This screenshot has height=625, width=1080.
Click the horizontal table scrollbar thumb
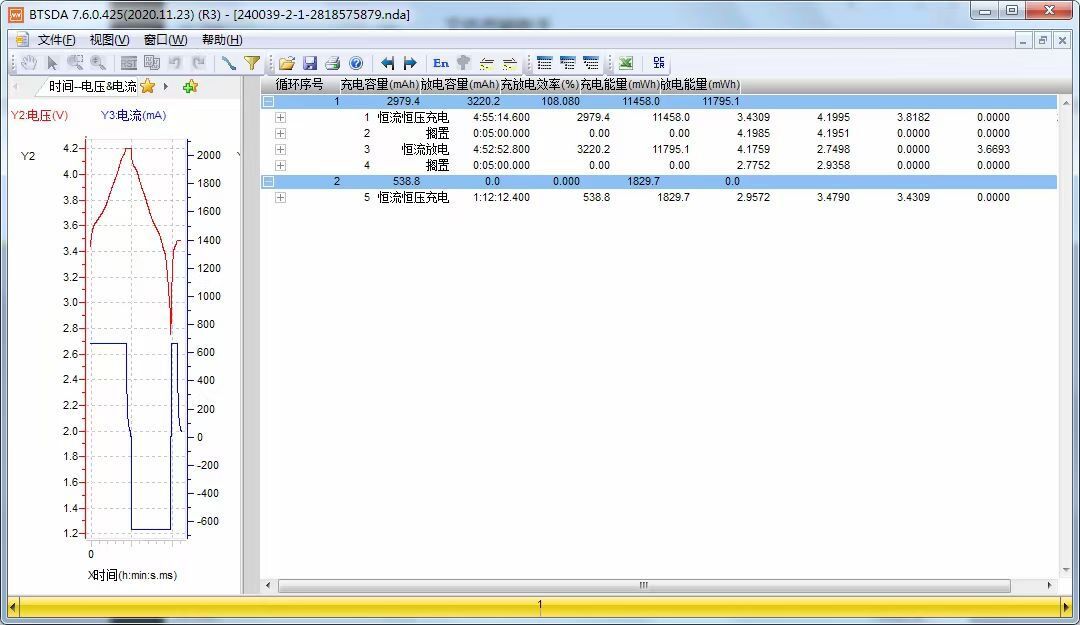point(644,586)
